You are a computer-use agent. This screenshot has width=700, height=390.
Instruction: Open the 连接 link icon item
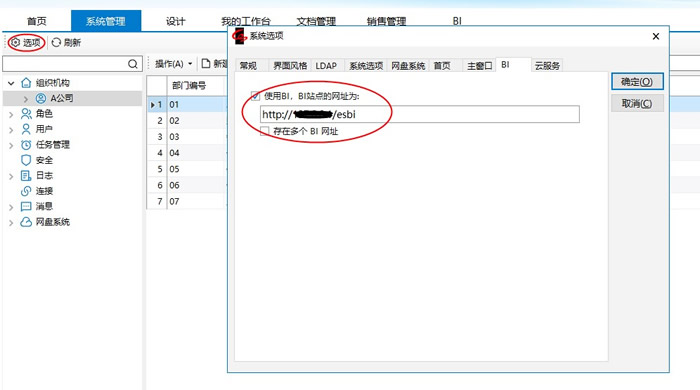coord(26,191)
